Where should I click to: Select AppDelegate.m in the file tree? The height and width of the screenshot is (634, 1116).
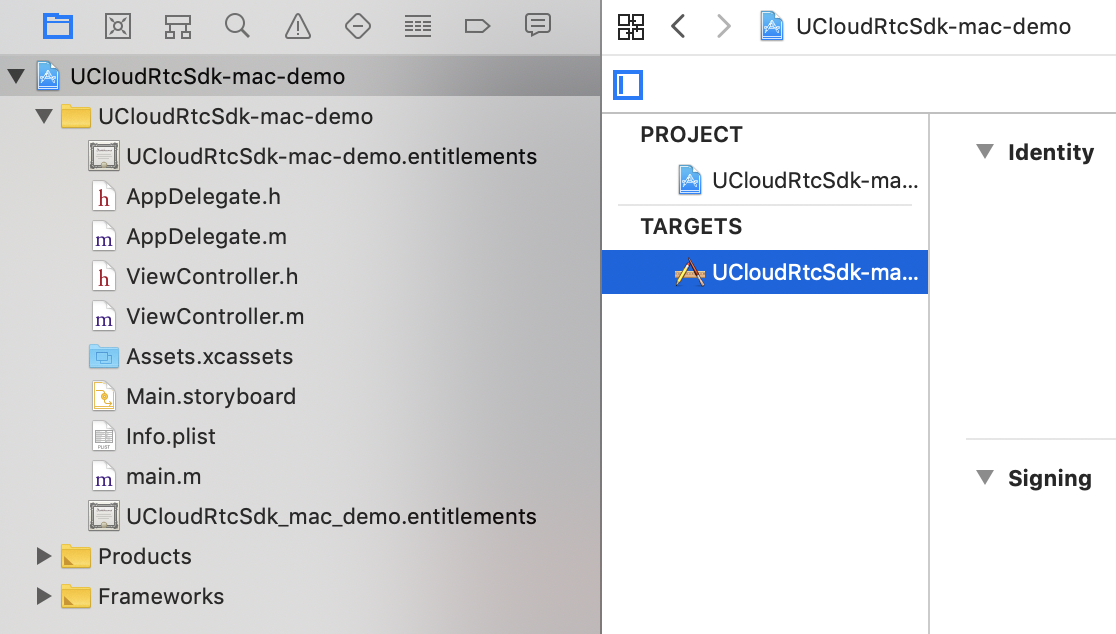(x=206, y=237)
